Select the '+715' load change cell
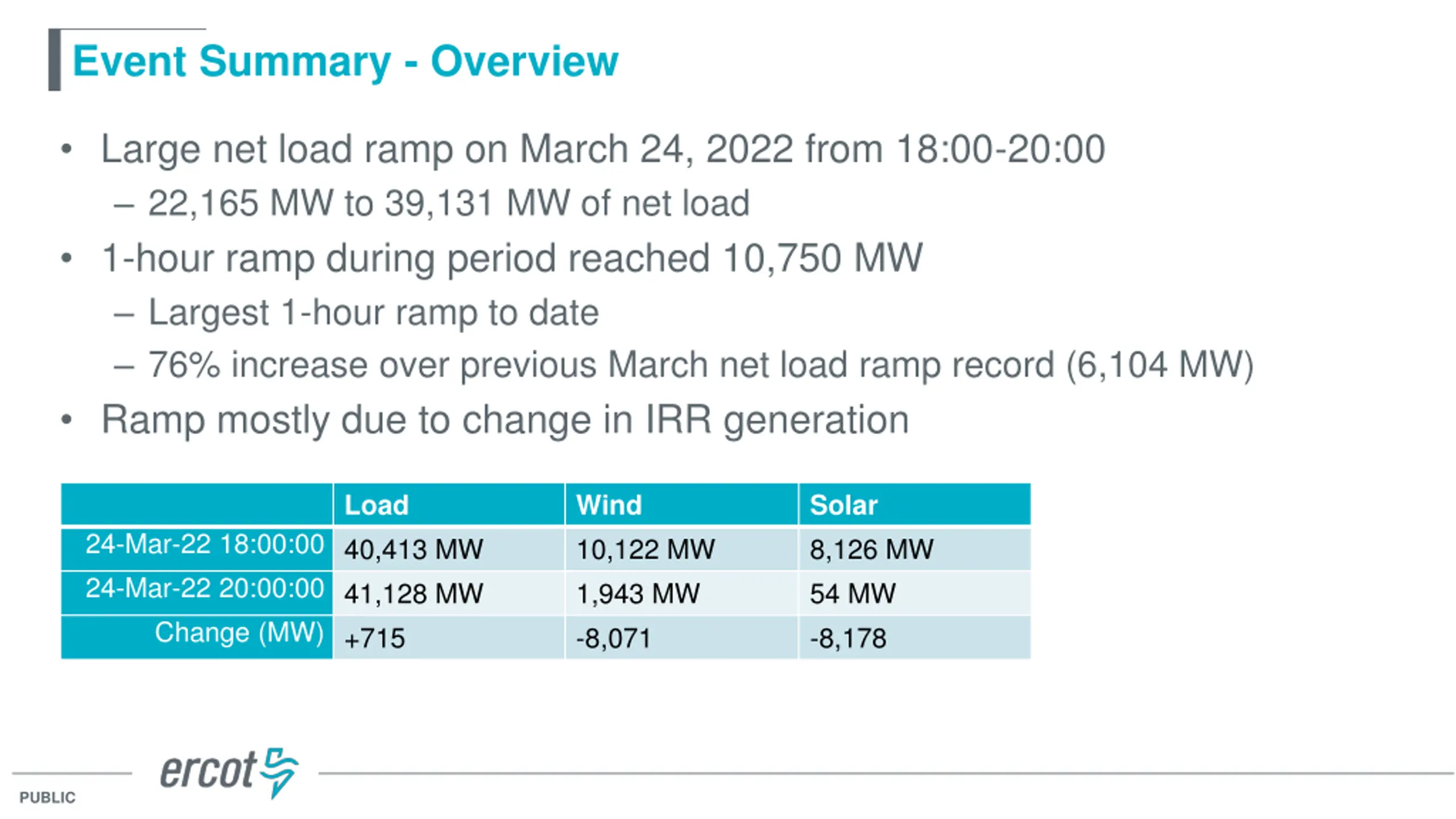This screenshot has height=819, width=1456. [449, 638]
